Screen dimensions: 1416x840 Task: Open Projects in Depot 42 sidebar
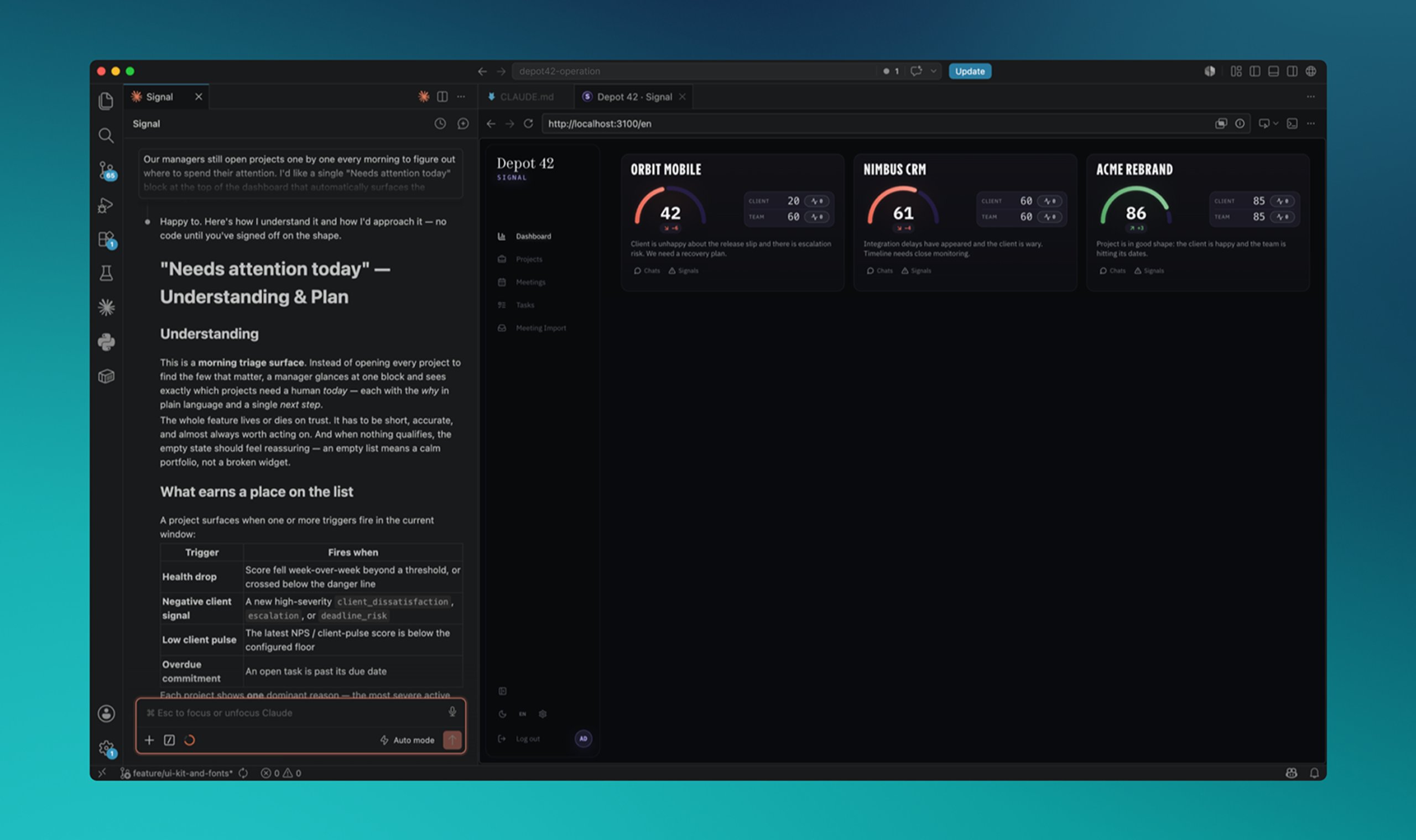point(529,259)
